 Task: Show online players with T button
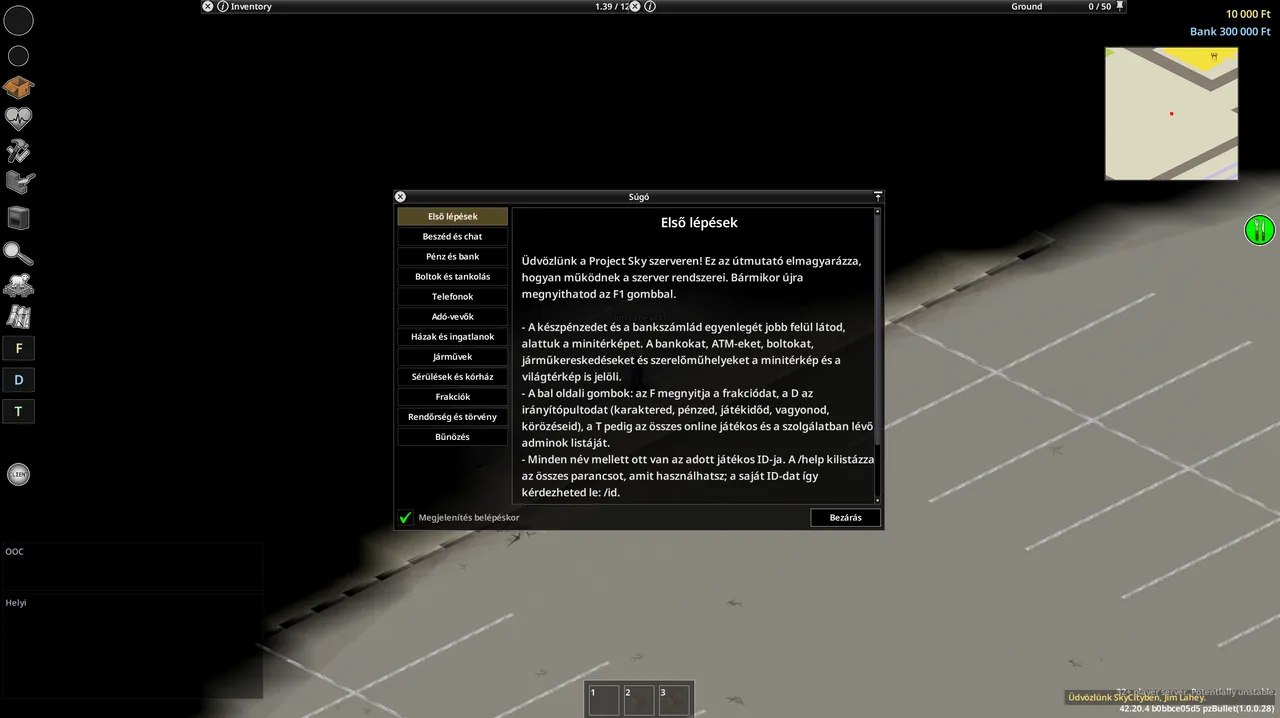click(x=18, y=411)
